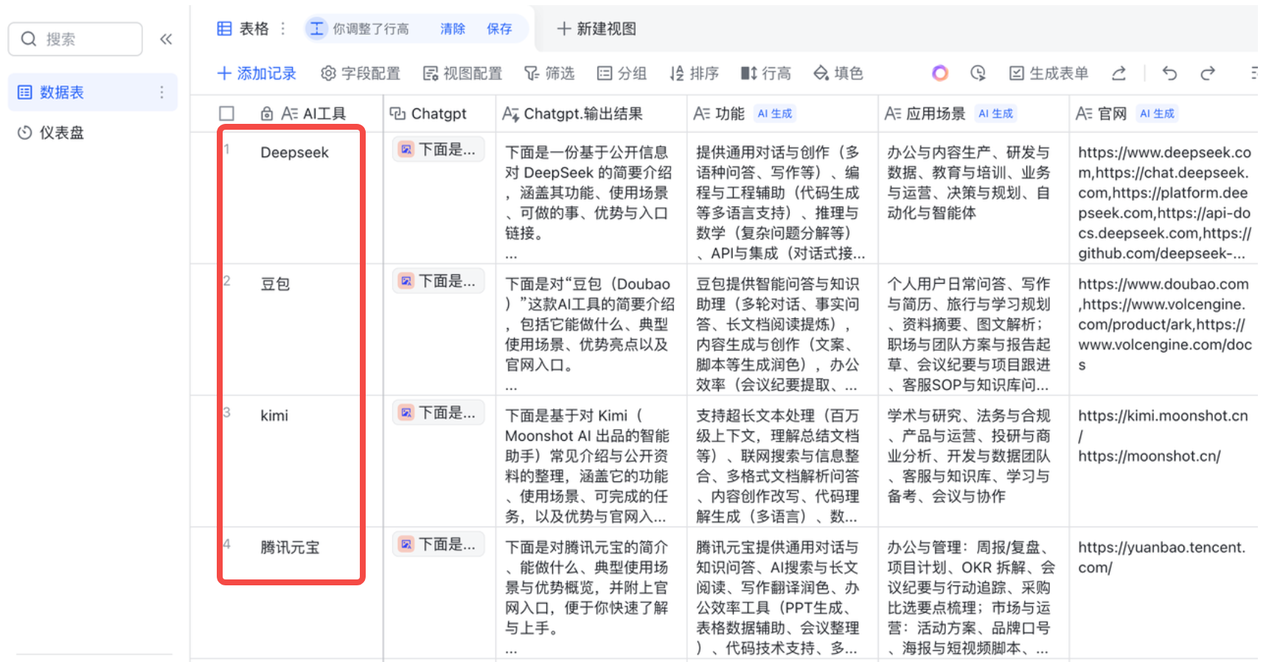Tick the select-all header checkbox
This screenshot has height=662, width=1280.
227,114
